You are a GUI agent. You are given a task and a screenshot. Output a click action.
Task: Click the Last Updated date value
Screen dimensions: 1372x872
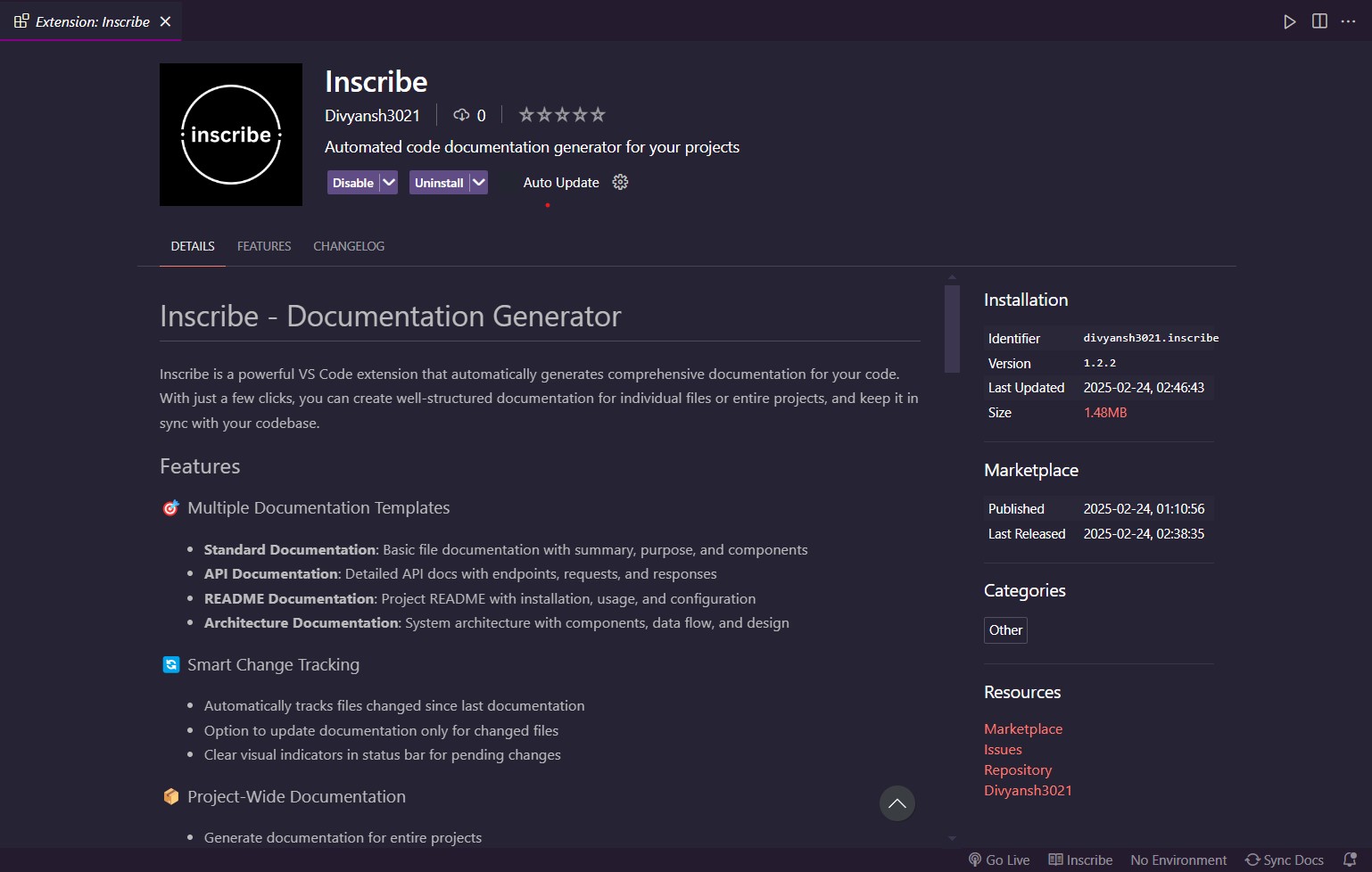[x=1144, y=388]
